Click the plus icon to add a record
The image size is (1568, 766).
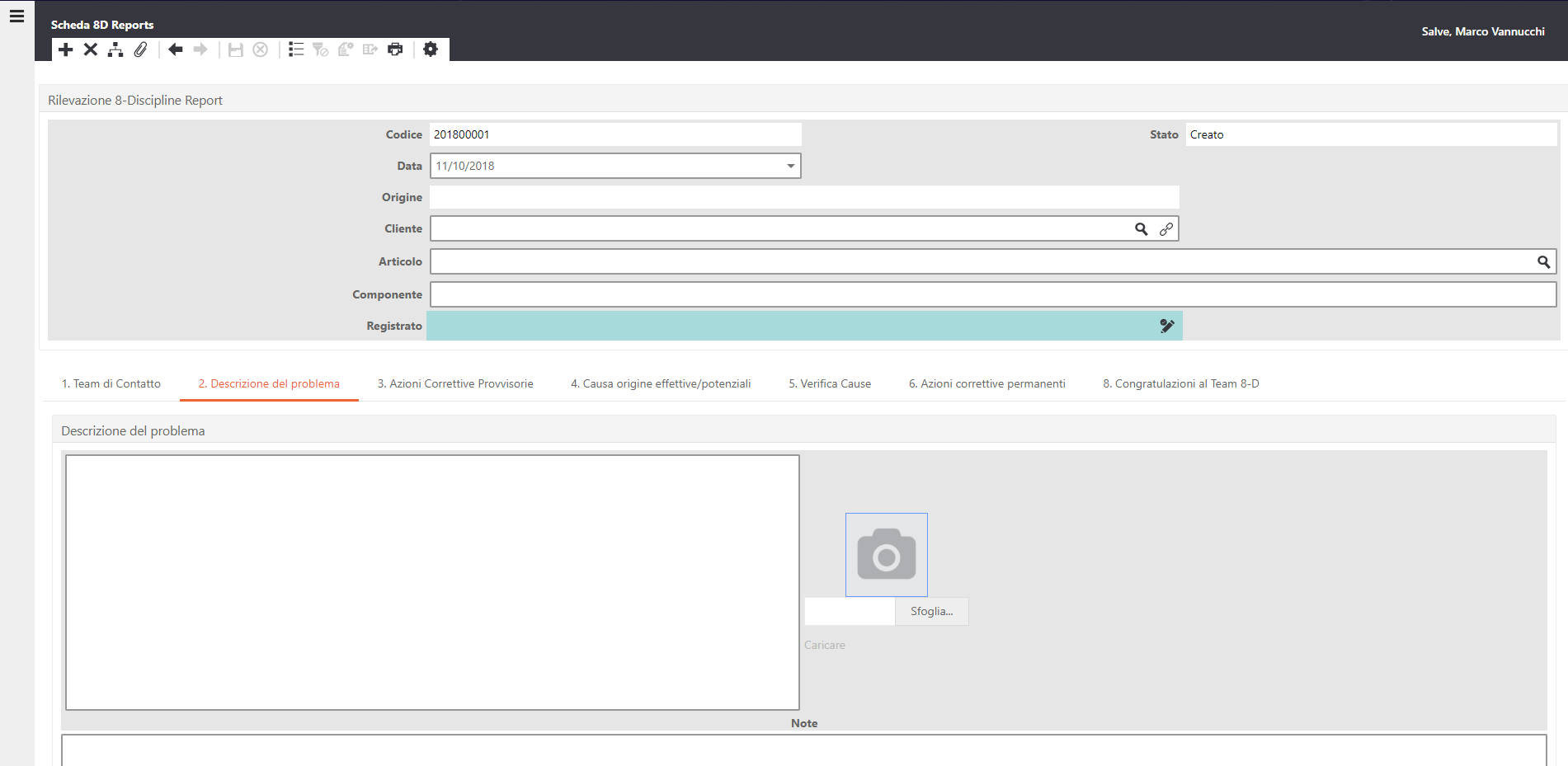(66, 49)
